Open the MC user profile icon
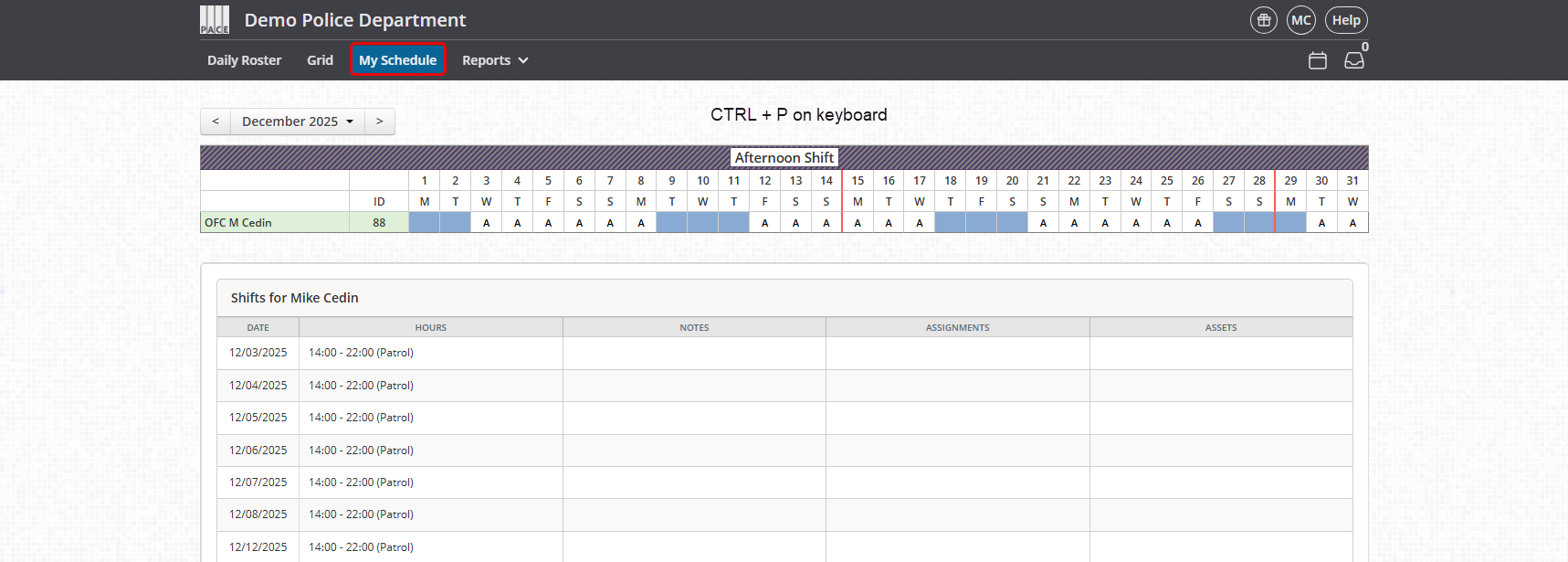This screenshot has width=1568, height=562. click(x=1301, y=20)
